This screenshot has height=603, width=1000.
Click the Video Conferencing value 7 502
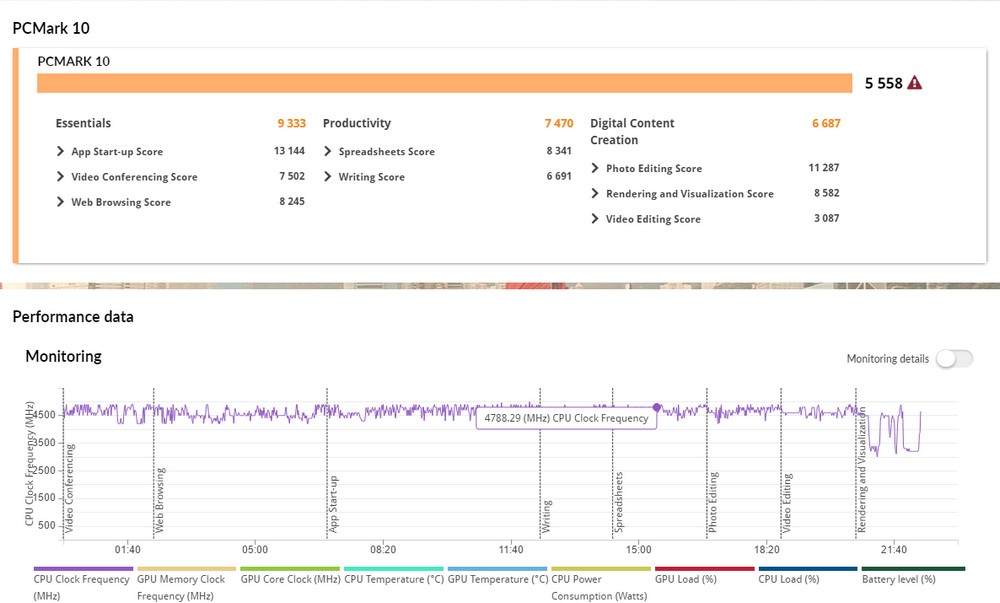click(291, 176)
